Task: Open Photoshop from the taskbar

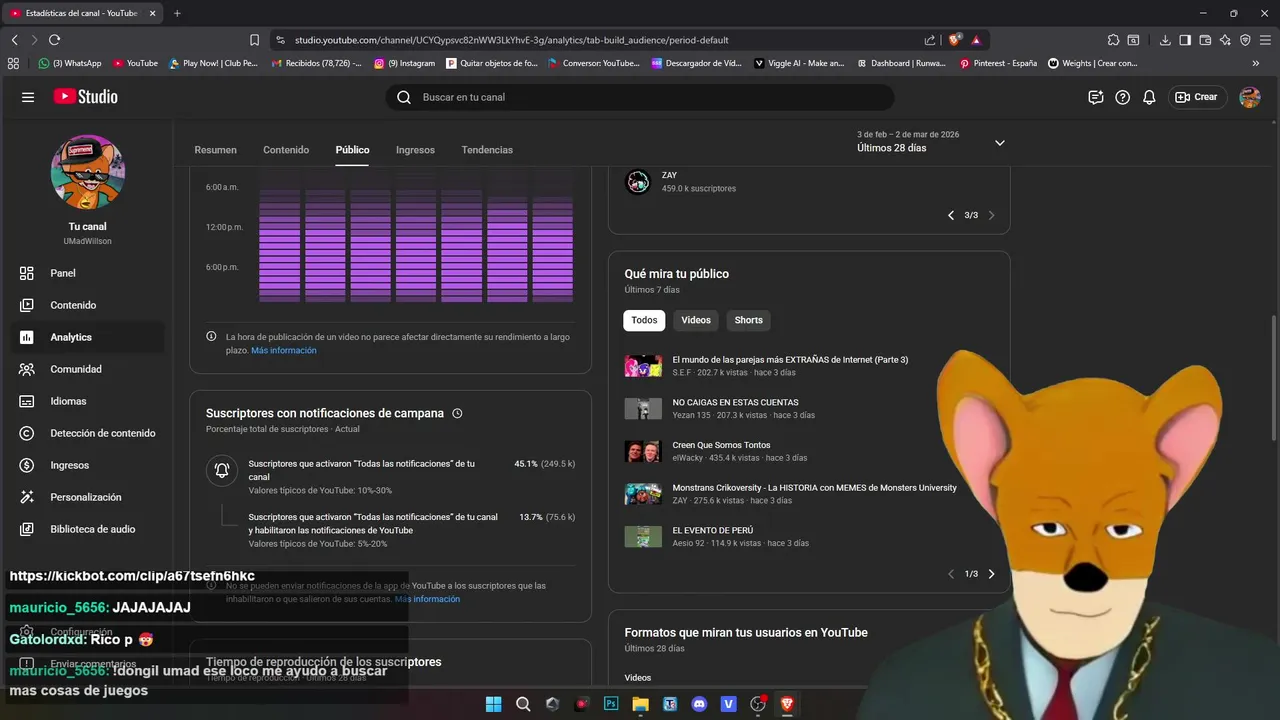Action: (x=611, y=704)
